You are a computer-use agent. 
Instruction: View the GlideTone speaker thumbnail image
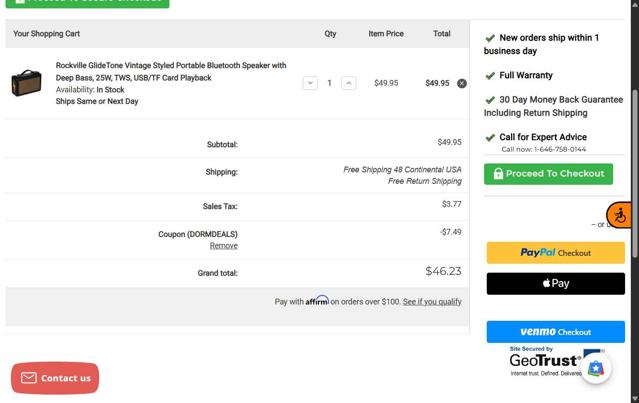click(26, 83)
